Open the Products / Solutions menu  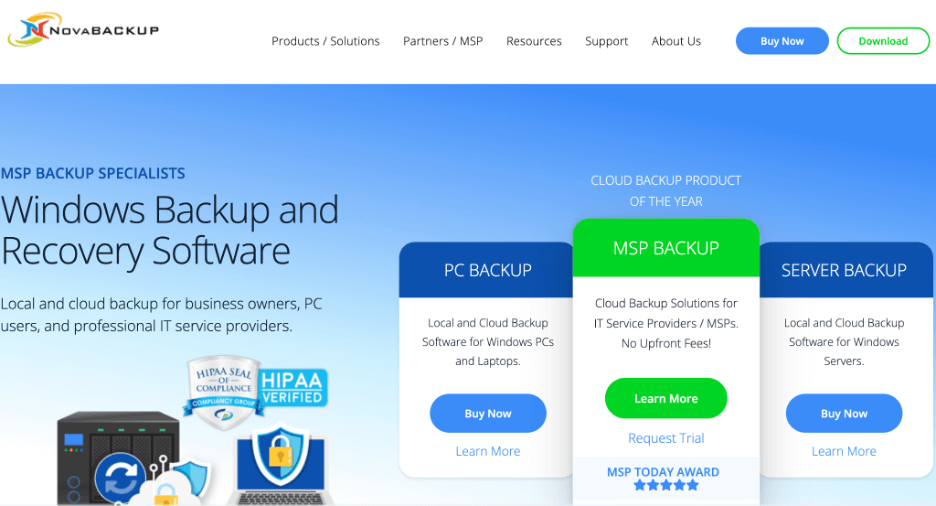tap(325, 41)
